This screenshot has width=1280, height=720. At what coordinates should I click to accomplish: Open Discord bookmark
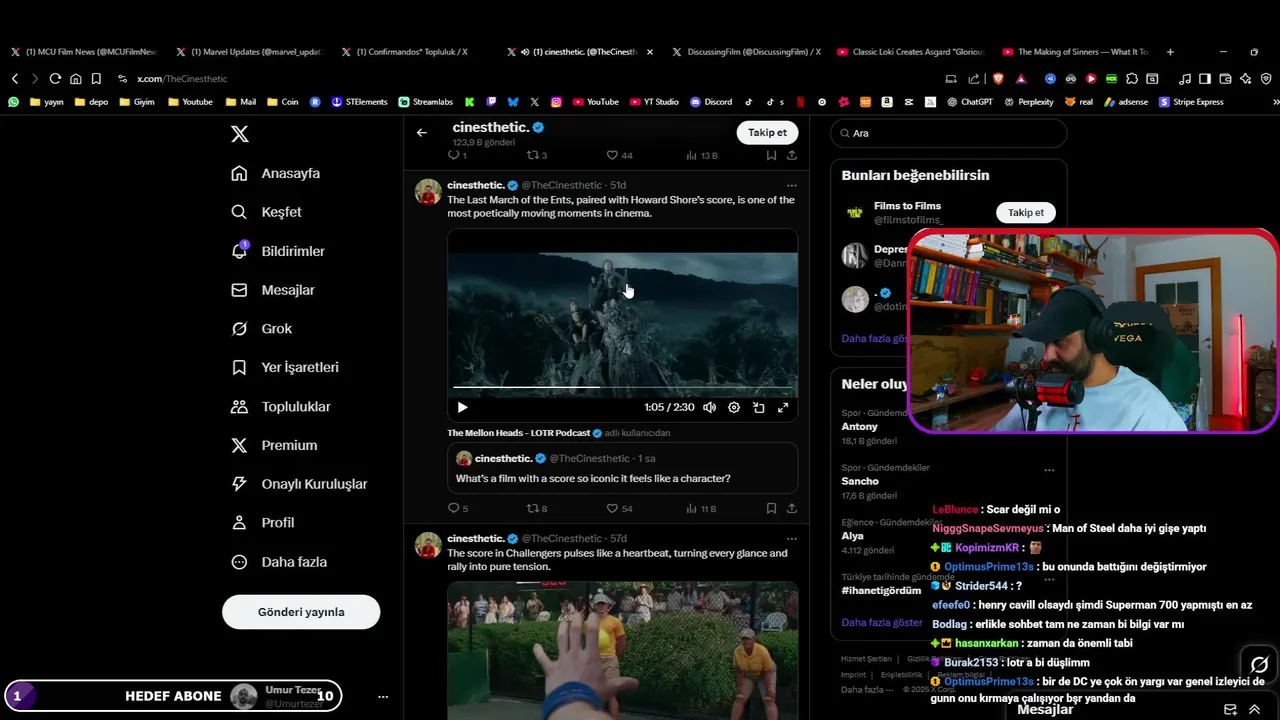point(711,102)
